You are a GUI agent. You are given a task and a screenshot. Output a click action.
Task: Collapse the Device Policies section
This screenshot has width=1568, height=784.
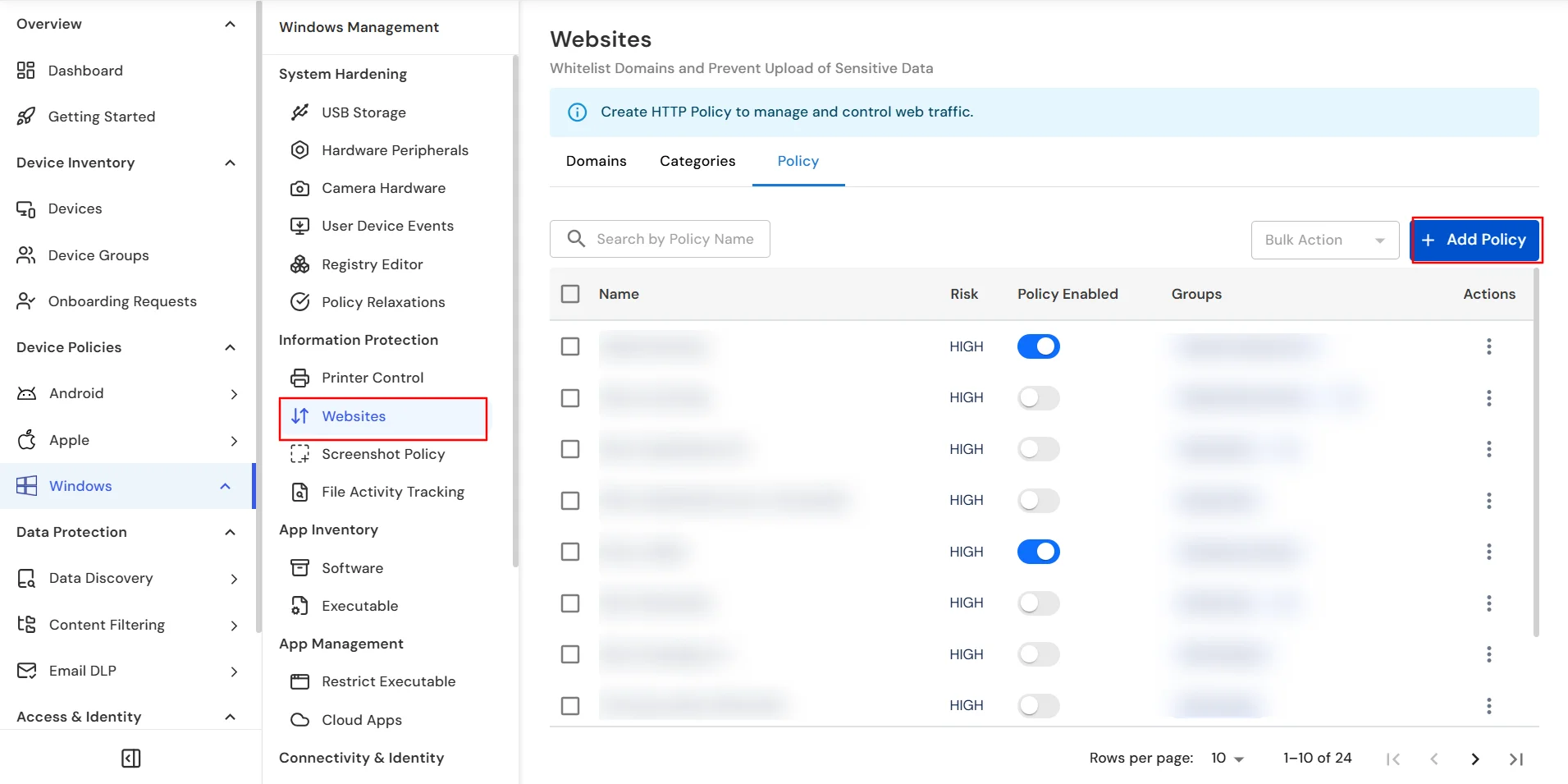tap(230, 347)
